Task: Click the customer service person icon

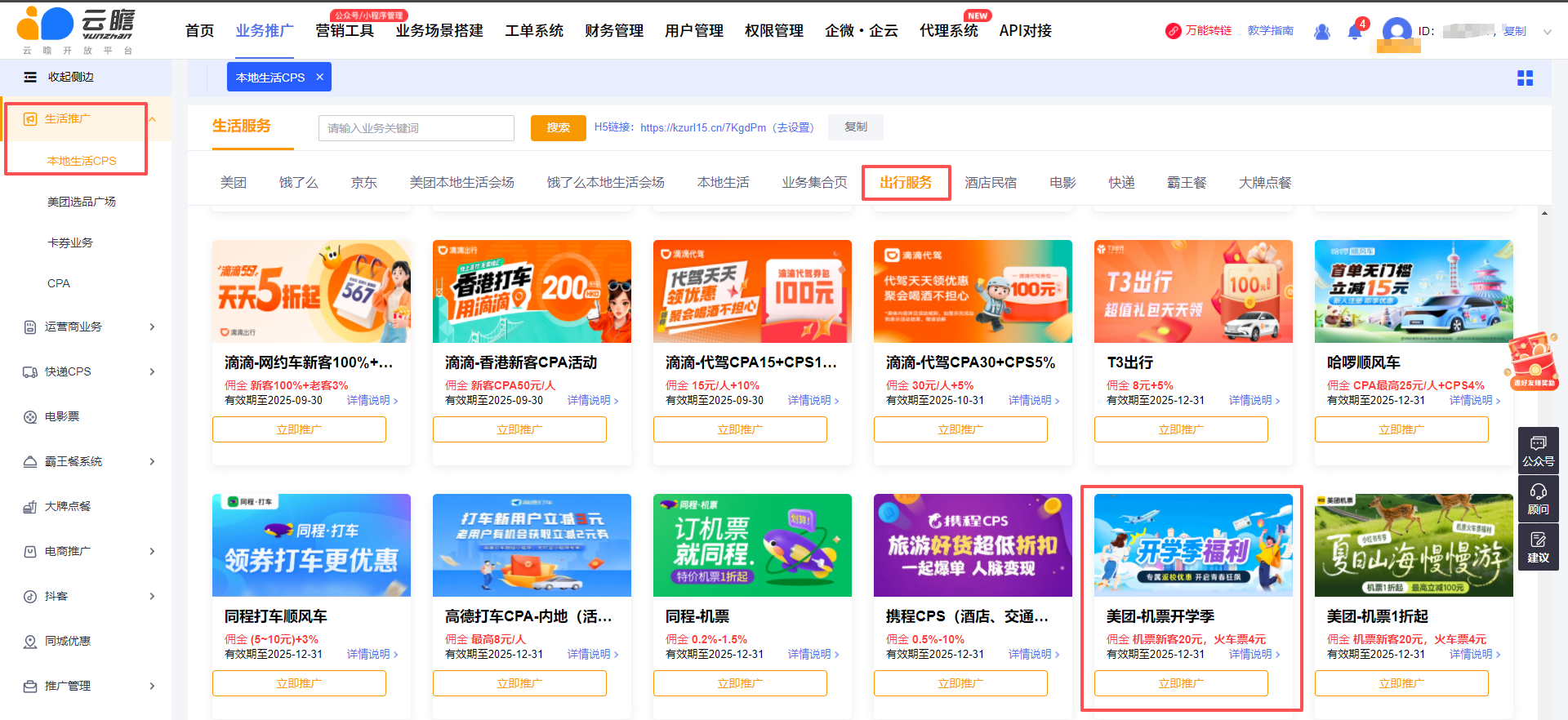Action: pos(1321,32)
